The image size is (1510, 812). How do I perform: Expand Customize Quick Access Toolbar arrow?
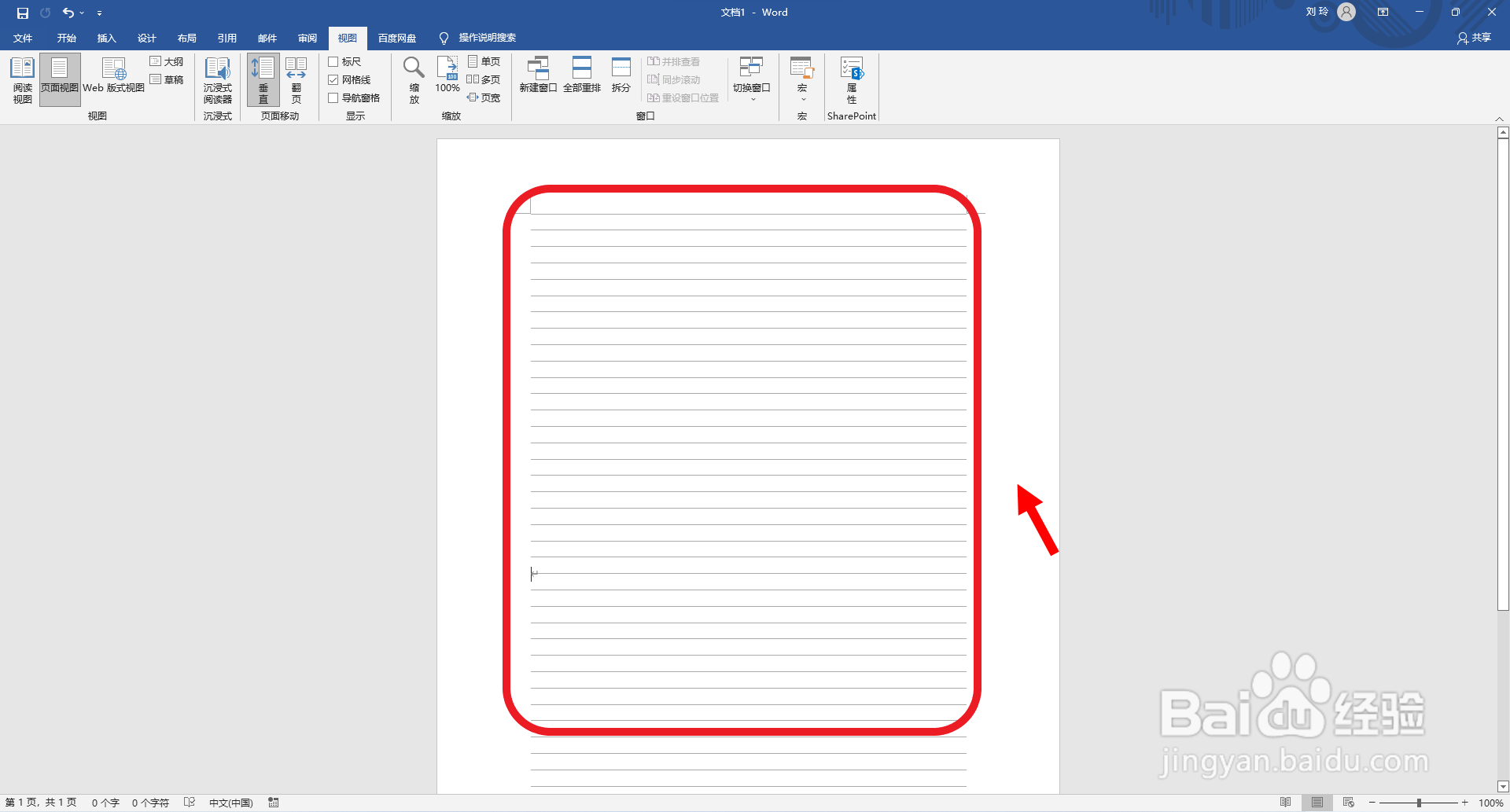[99, 13]
